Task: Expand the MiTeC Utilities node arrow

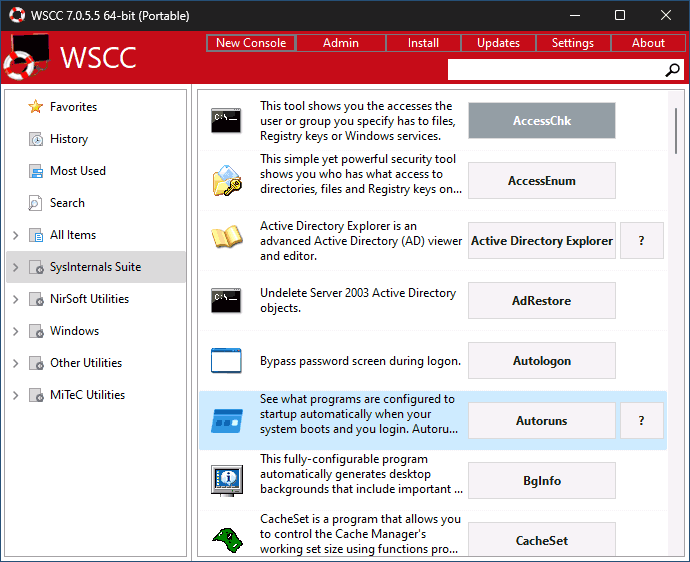Action: [15, 395]
